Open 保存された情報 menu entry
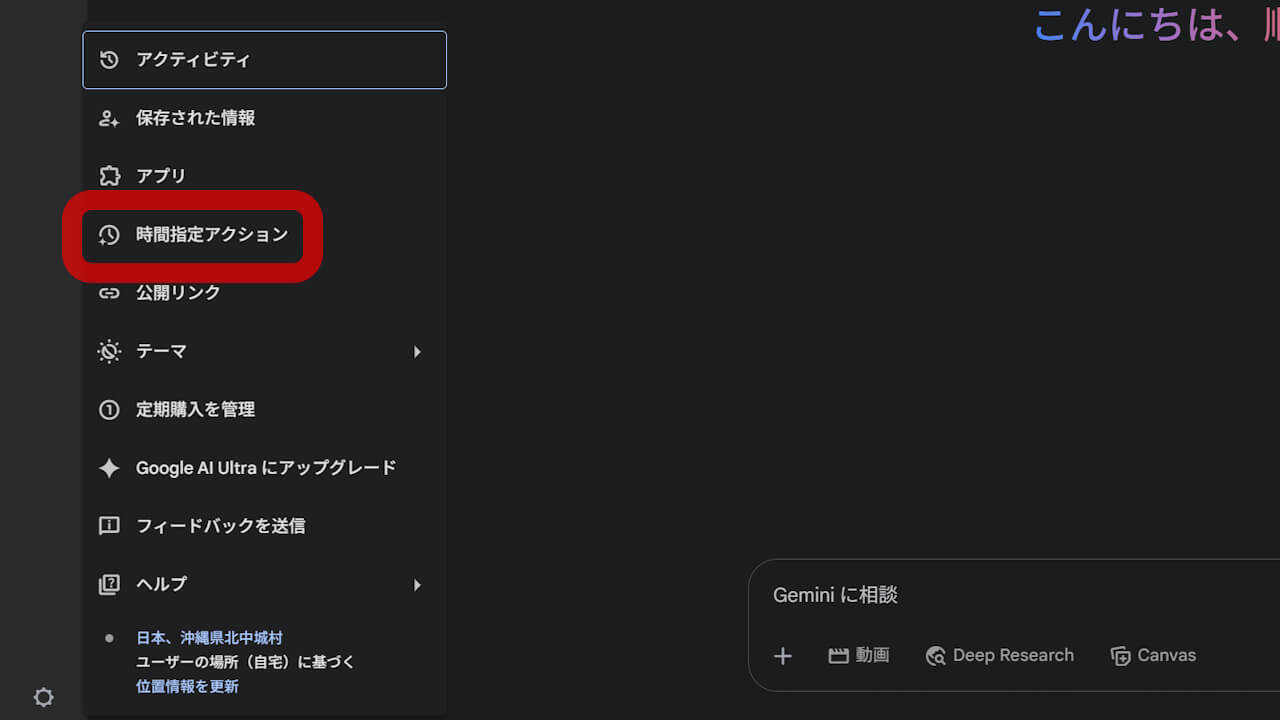This screenshot has height=720, width=1280. [264, 118]
